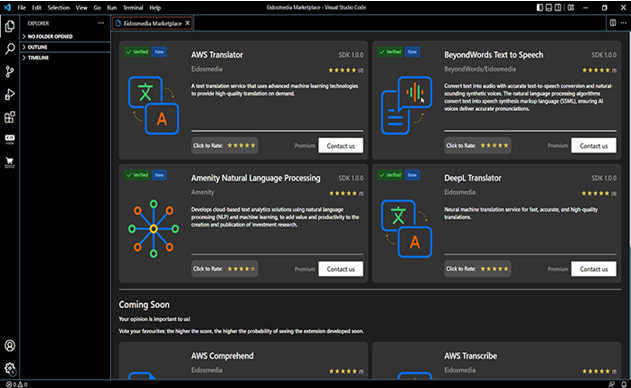Click the BeyondWords Text to Speech title

click(x=494, y=55)
